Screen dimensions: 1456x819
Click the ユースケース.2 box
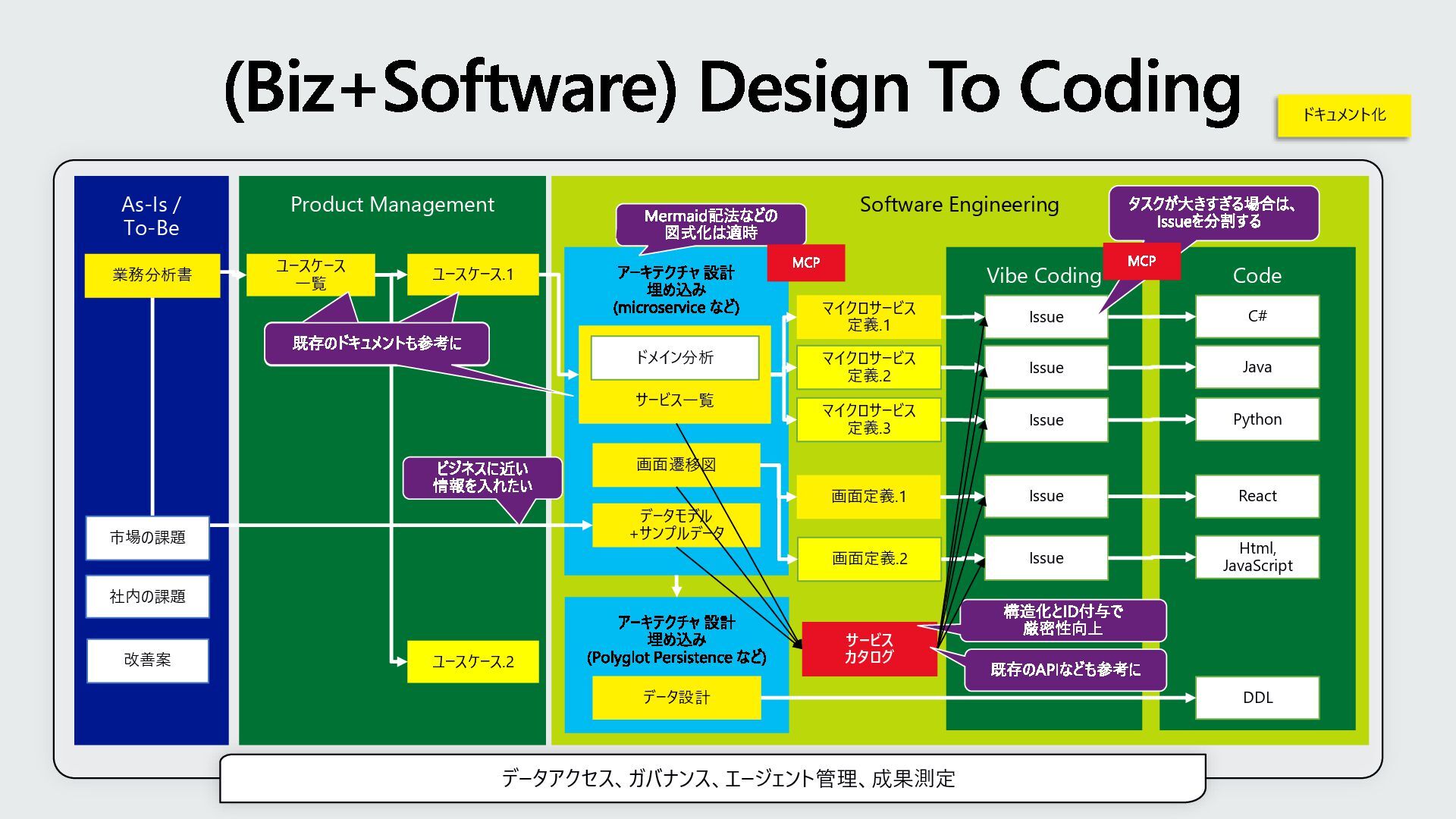[472, 662]
